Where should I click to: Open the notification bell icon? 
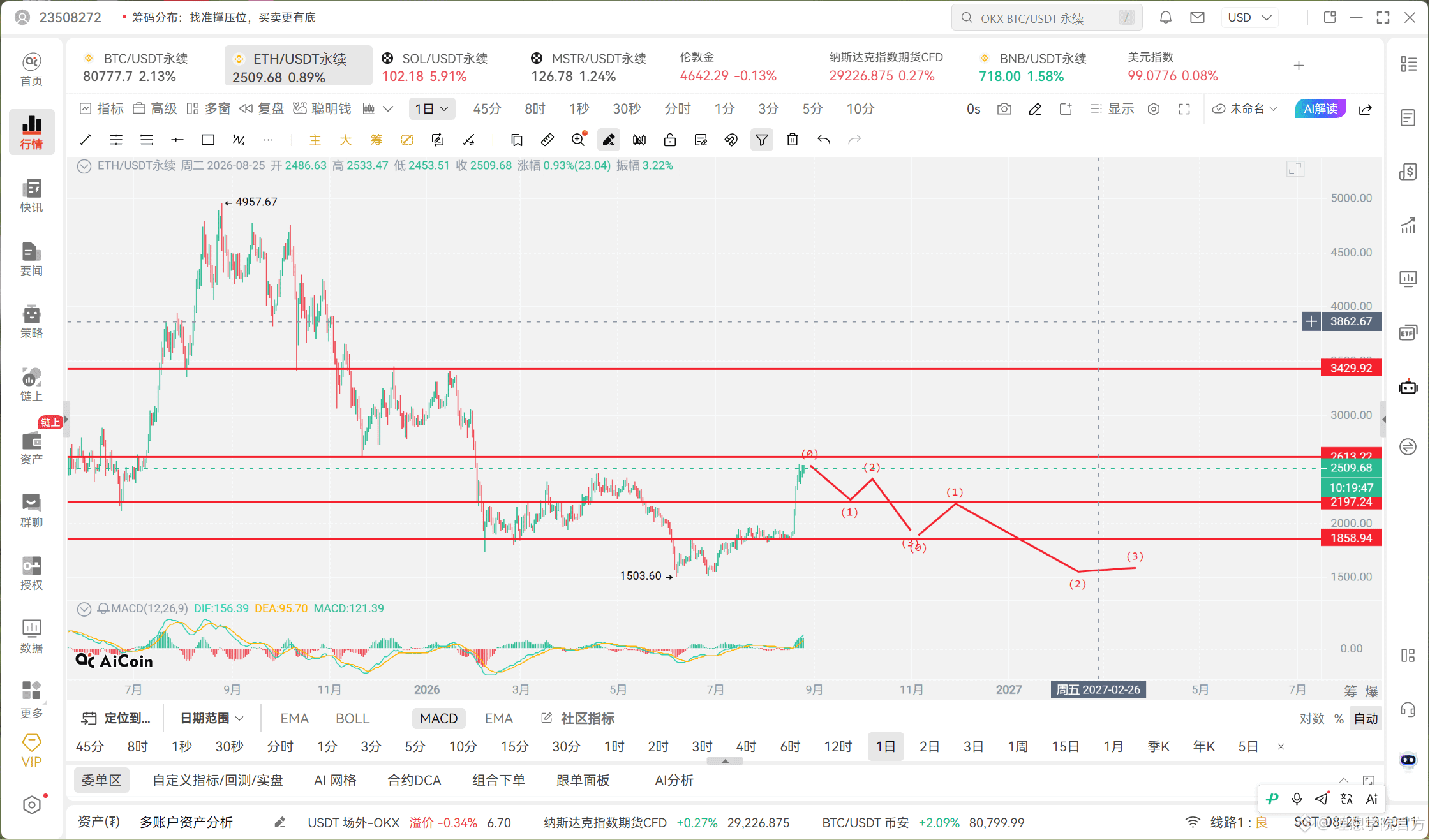(x=1166, y=17)
